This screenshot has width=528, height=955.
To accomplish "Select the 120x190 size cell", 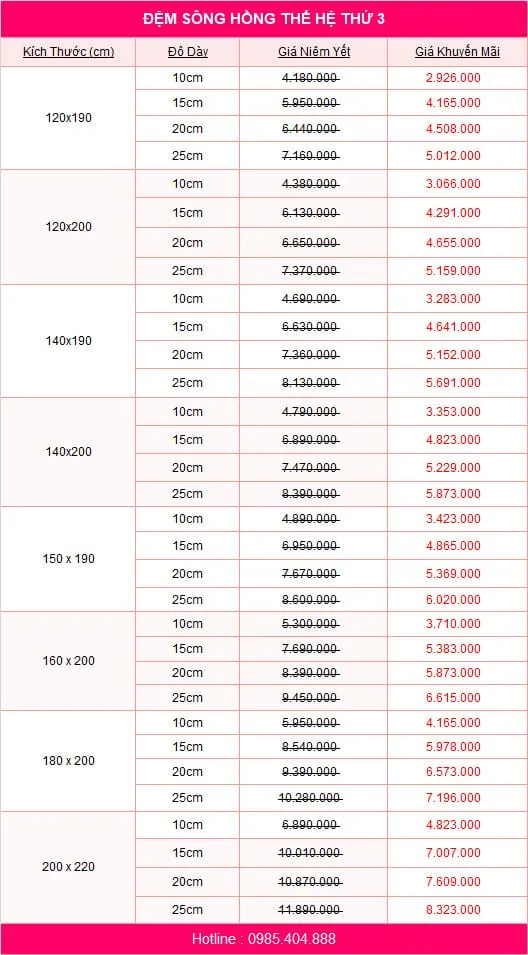I will coord(68,118).
